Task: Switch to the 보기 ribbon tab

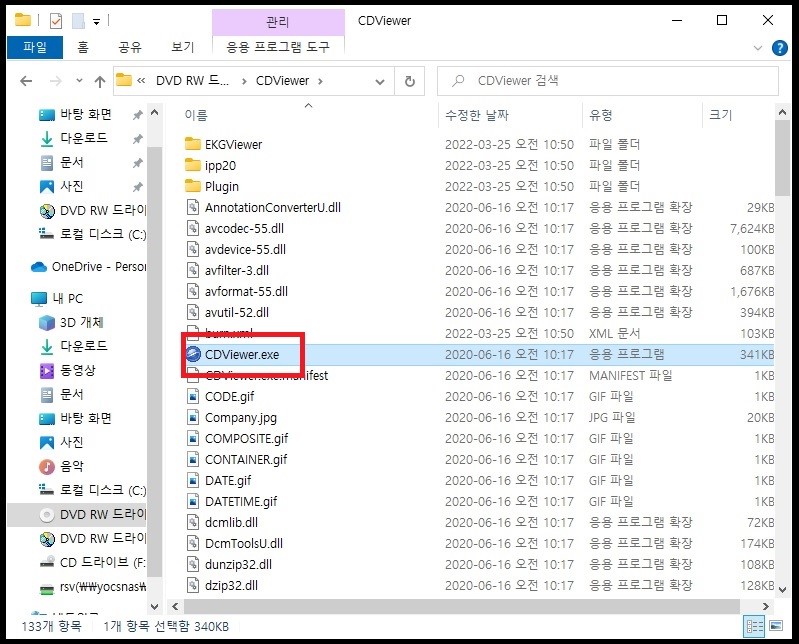Action: pos(182,46)
